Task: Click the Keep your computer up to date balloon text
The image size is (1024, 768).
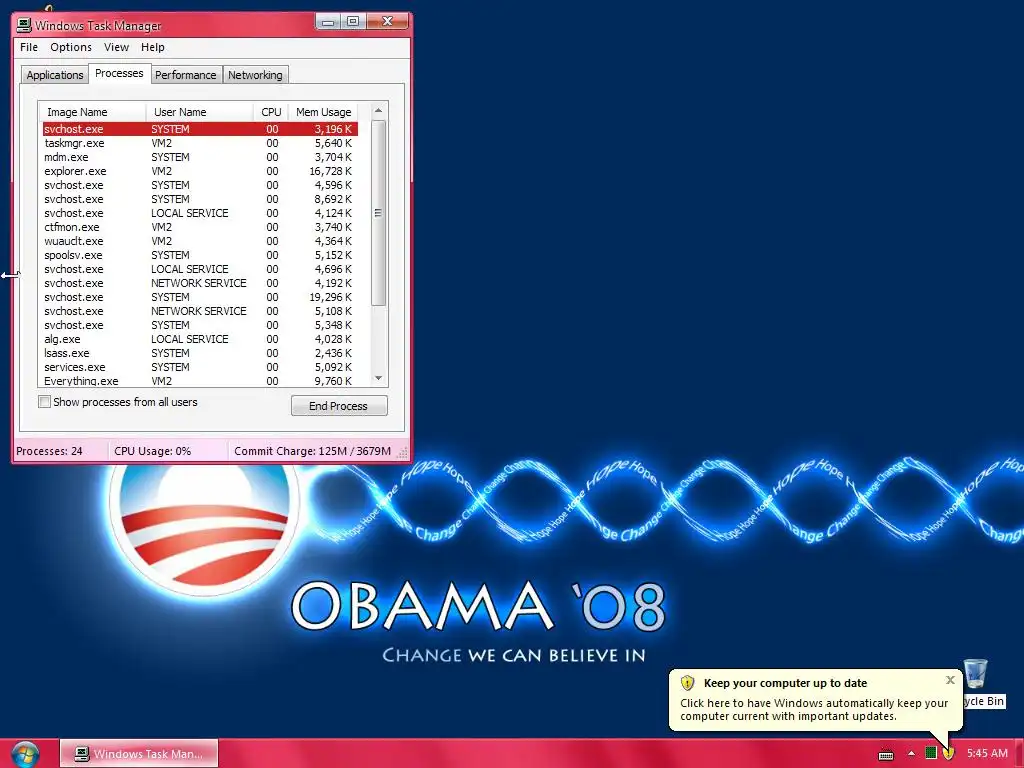Action: [x=785, y=683]
